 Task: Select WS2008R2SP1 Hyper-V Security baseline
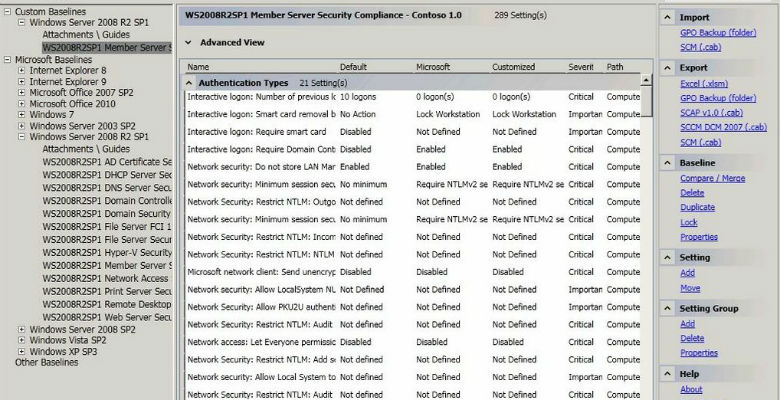click(107, 252)
